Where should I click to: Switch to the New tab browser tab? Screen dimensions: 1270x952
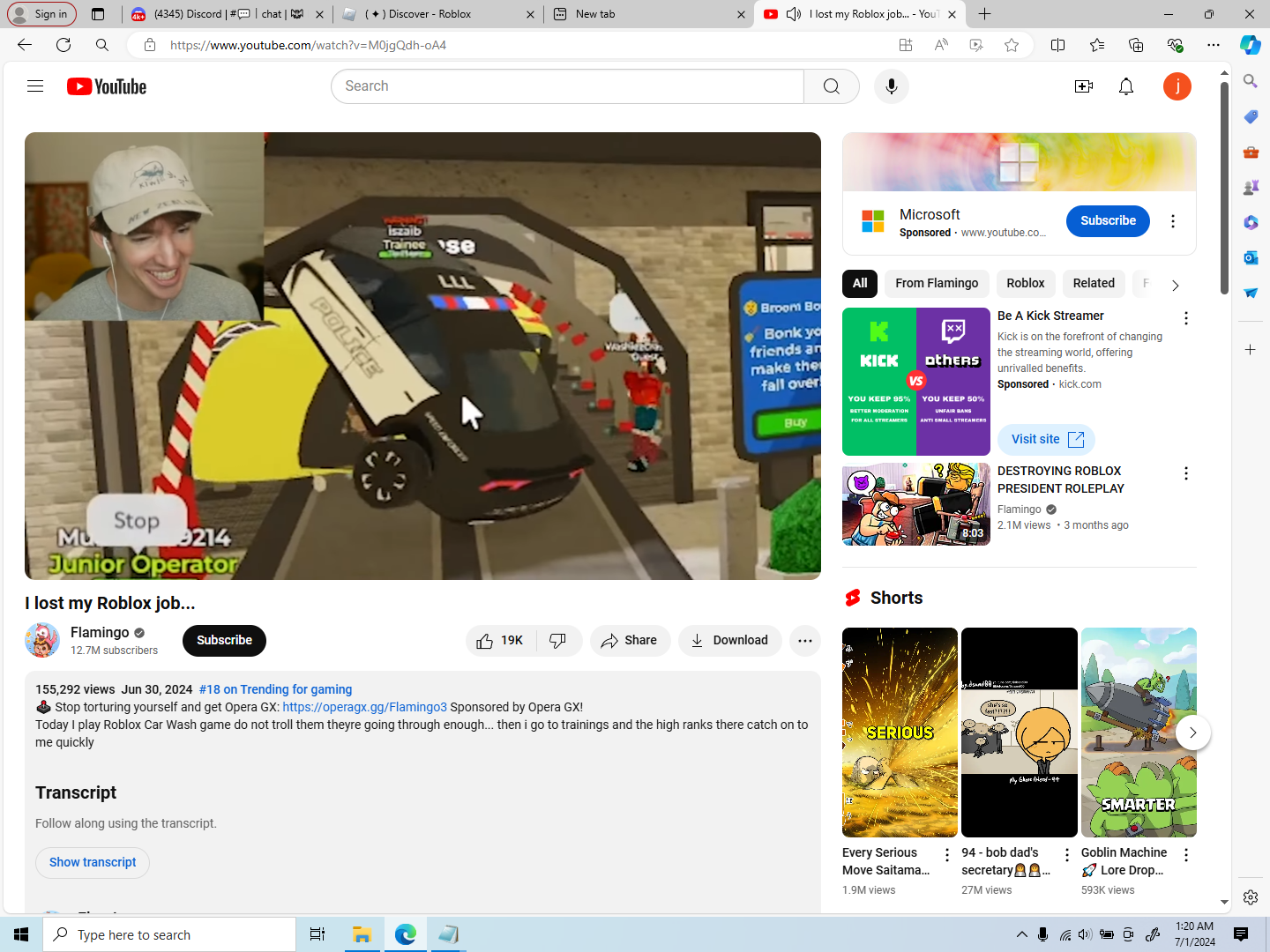pos(648,14)
